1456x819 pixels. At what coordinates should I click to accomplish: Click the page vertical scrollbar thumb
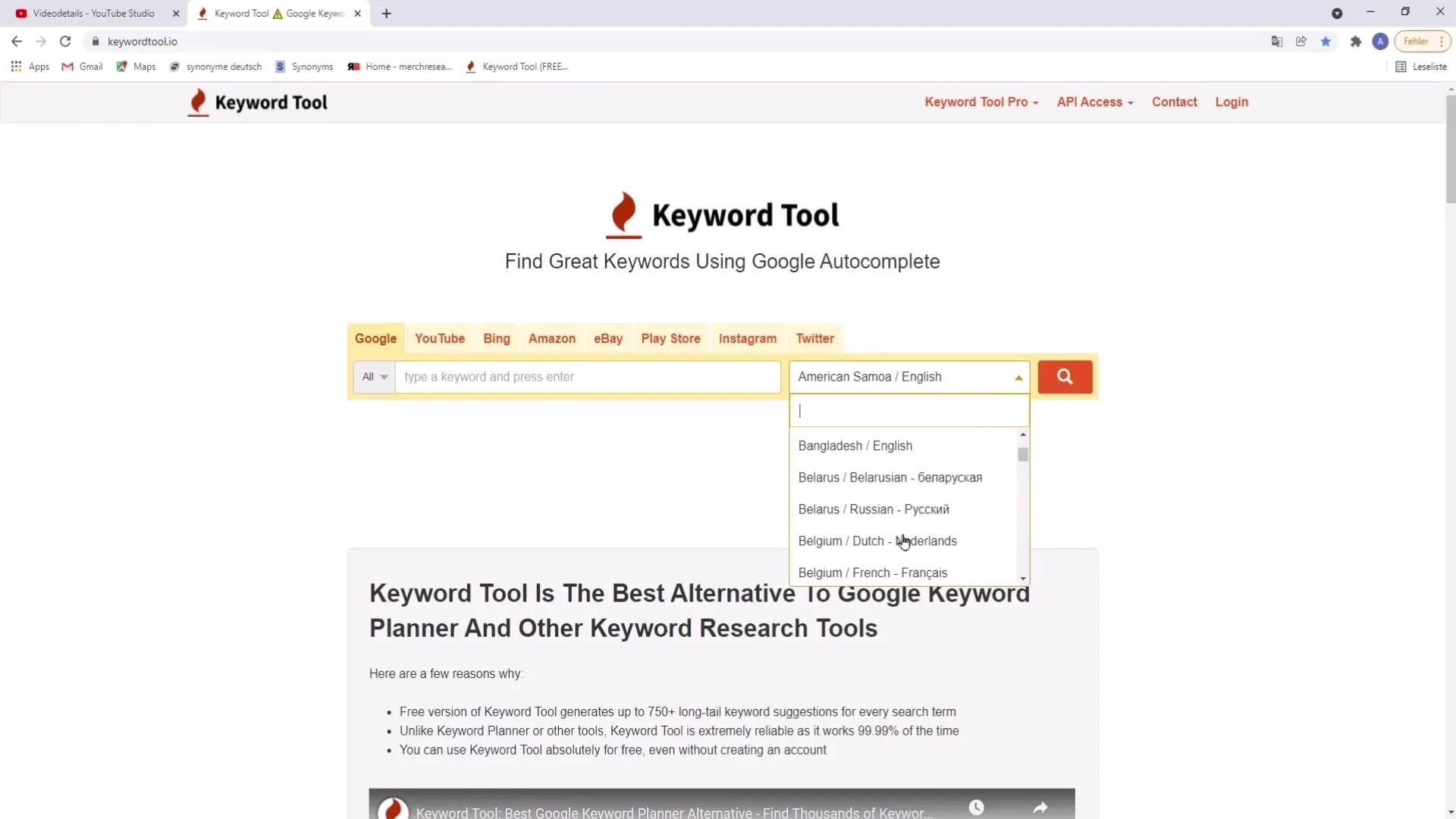[x=1450, y=149]
